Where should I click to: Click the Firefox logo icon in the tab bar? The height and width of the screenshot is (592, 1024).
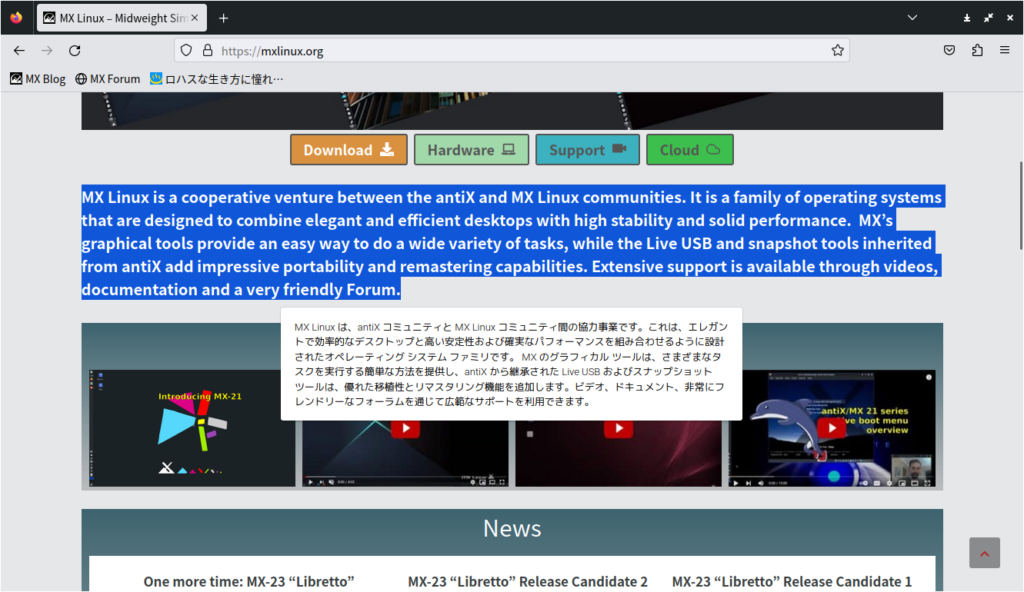pos(16,18)
